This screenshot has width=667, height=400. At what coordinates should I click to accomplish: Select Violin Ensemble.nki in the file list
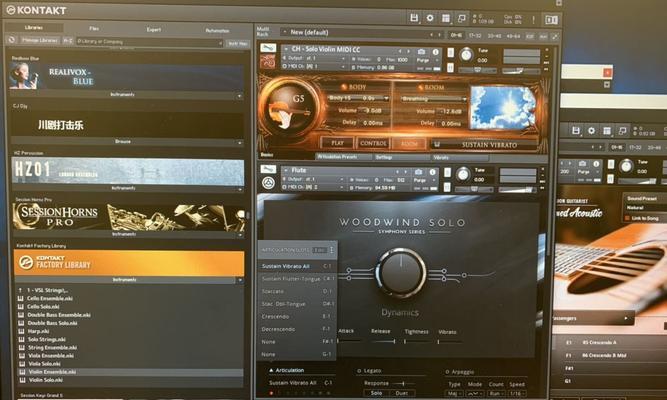[130, 371]
